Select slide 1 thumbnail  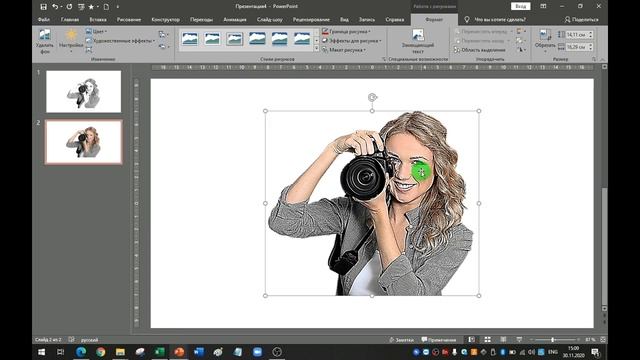coord(84,91)
